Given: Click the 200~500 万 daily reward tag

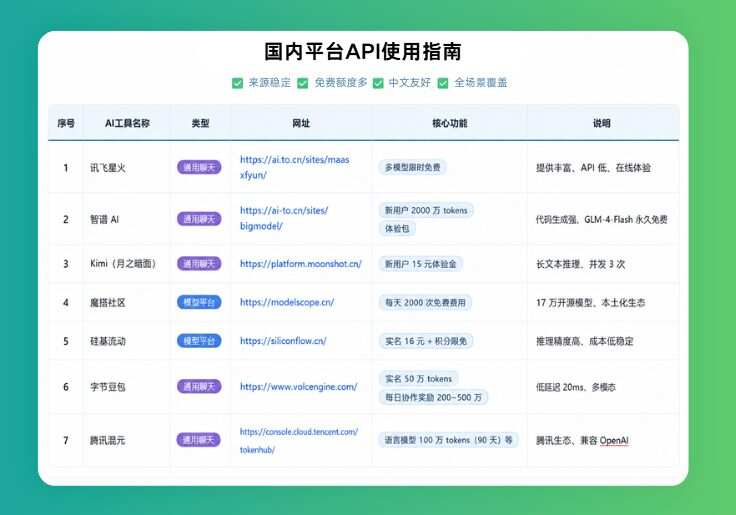Looking at the screenshot, I should pos(433,398).
